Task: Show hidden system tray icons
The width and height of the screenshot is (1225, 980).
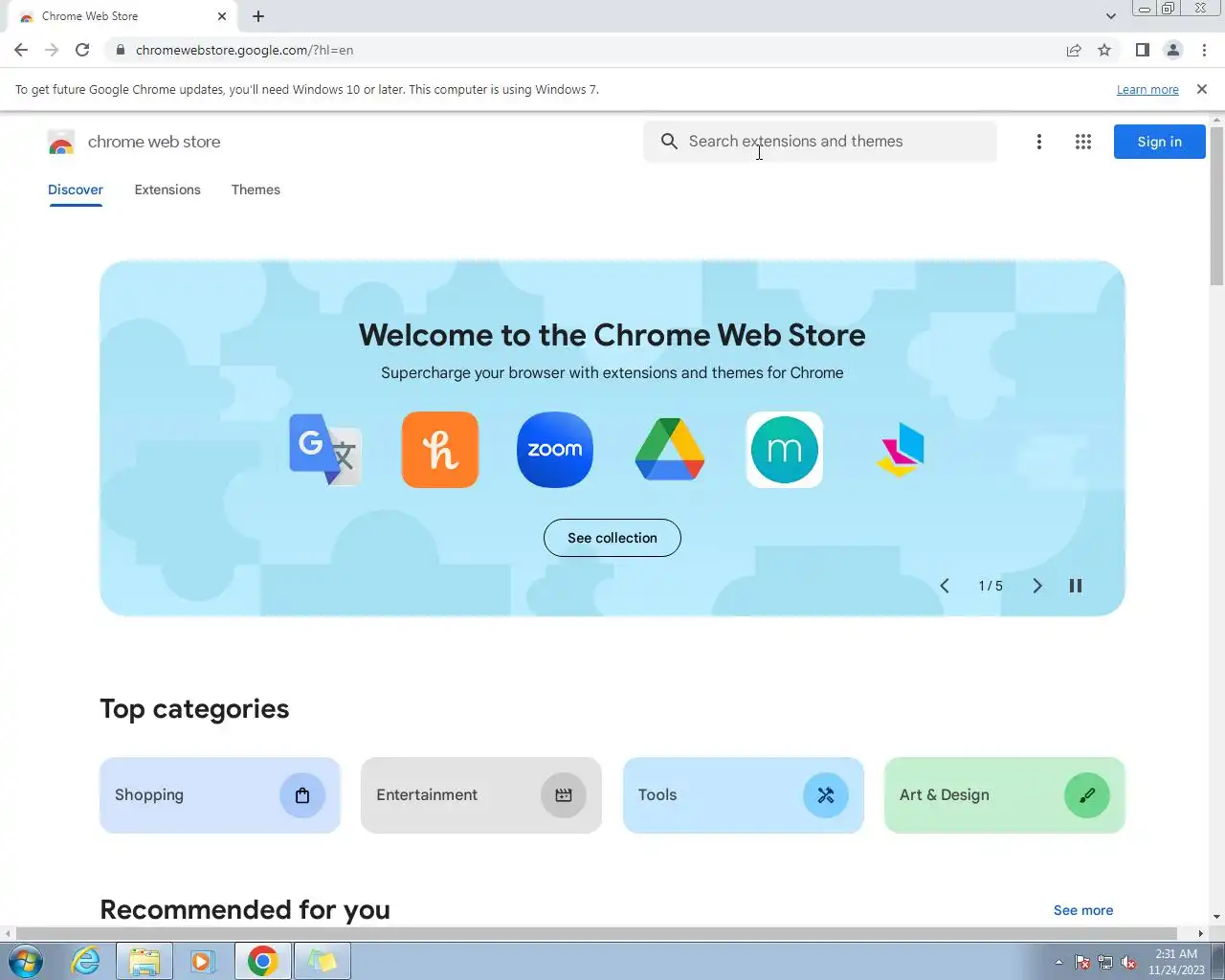Action: pyautogui.click(x=1058, y=962)
